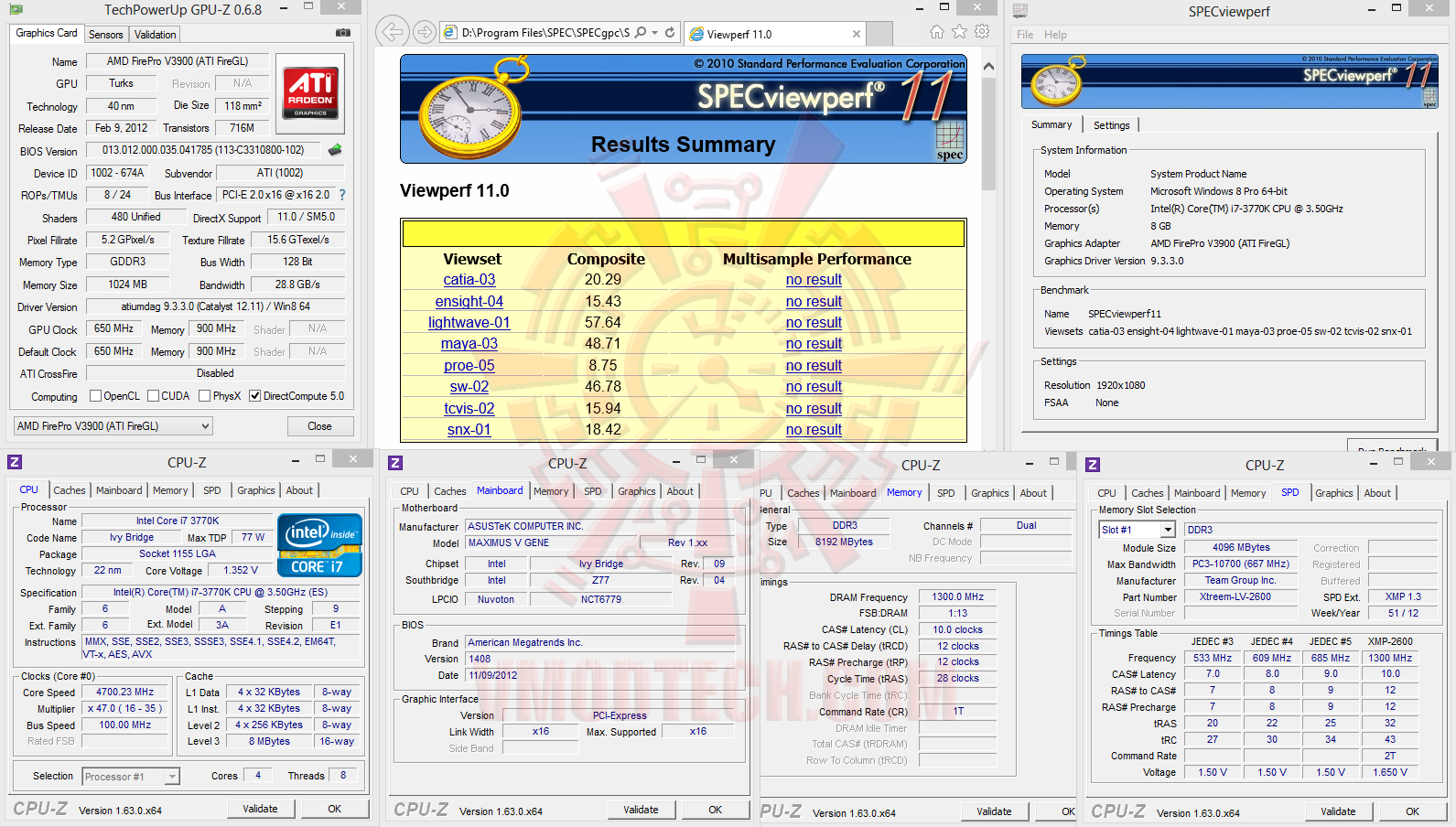Click the GPU-Z BIOS Version value field

(x=204, y=150)
